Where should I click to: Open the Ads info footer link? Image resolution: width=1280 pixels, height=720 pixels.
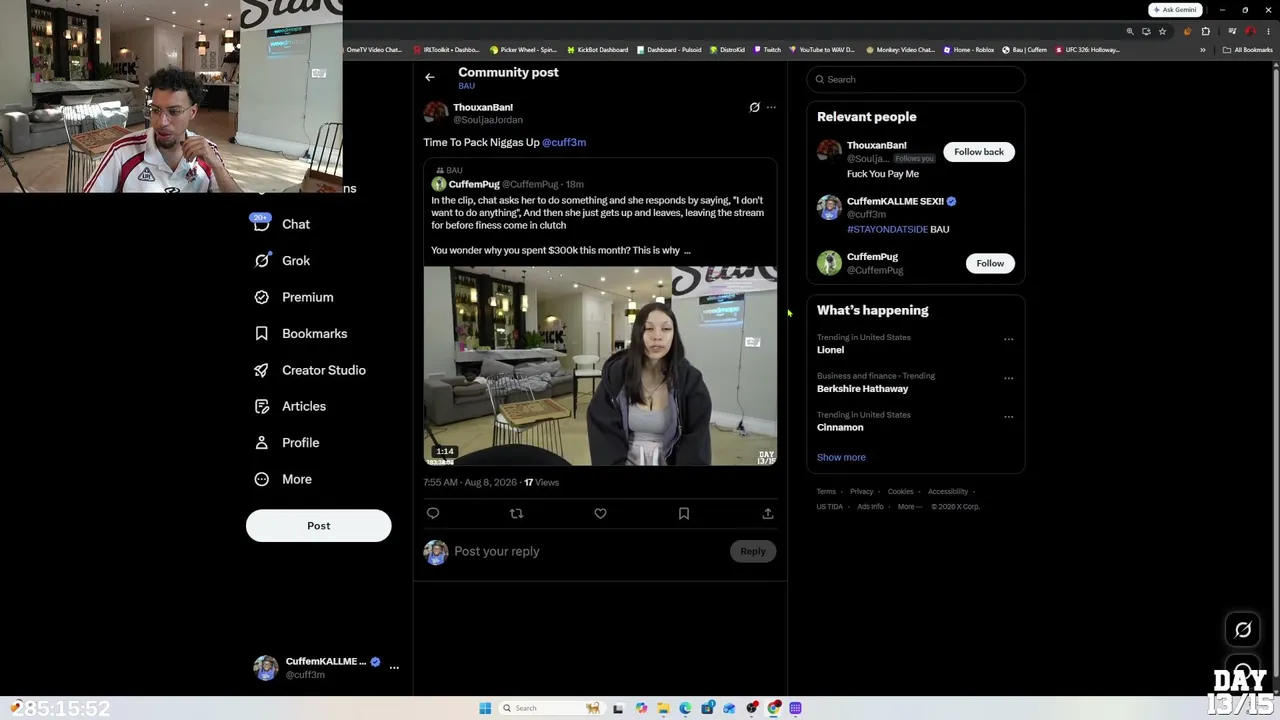click(x=870, y=507)
